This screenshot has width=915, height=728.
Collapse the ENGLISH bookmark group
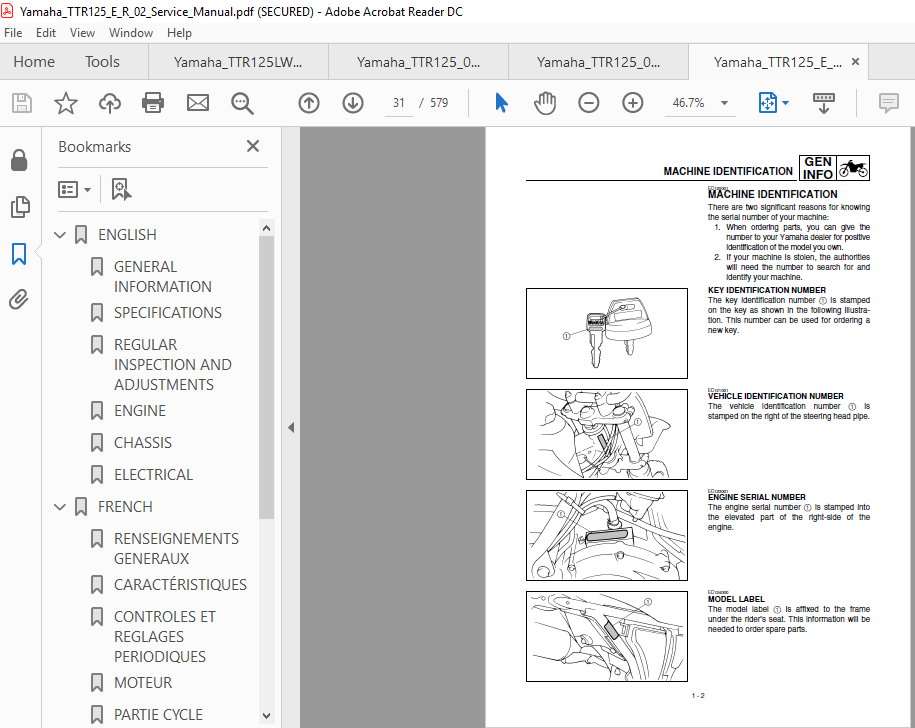click(x=60, y=235)
